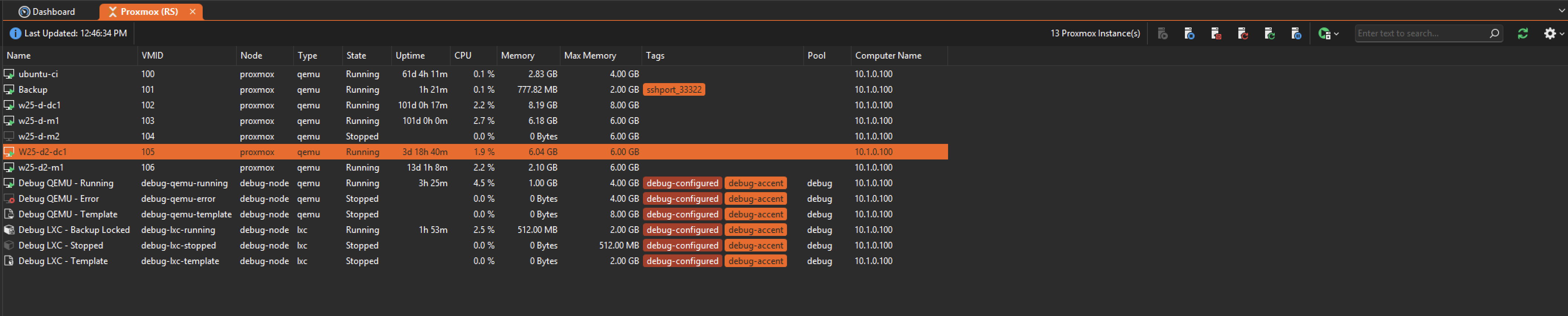Image resolution: width=1568 pixels, height=316 pixels.
Task: Expand the tab overflow chevron at top right
Action: pyautogui.click(x=1562, y=11)
